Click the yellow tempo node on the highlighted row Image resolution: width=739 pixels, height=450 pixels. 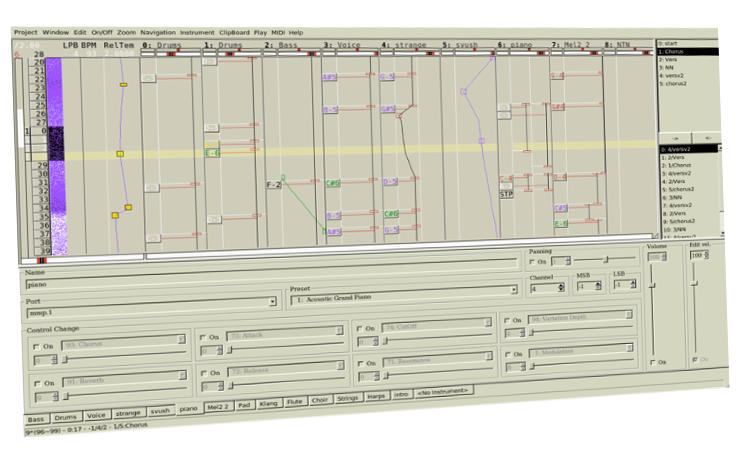120,154
